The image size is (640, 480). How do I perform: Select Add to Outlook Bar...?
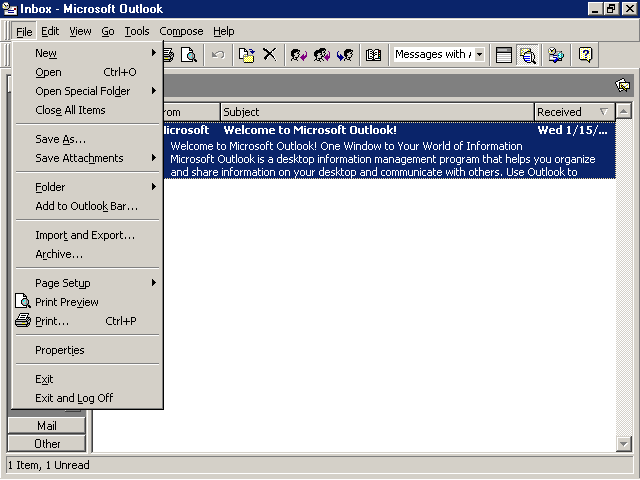[87, 206]
